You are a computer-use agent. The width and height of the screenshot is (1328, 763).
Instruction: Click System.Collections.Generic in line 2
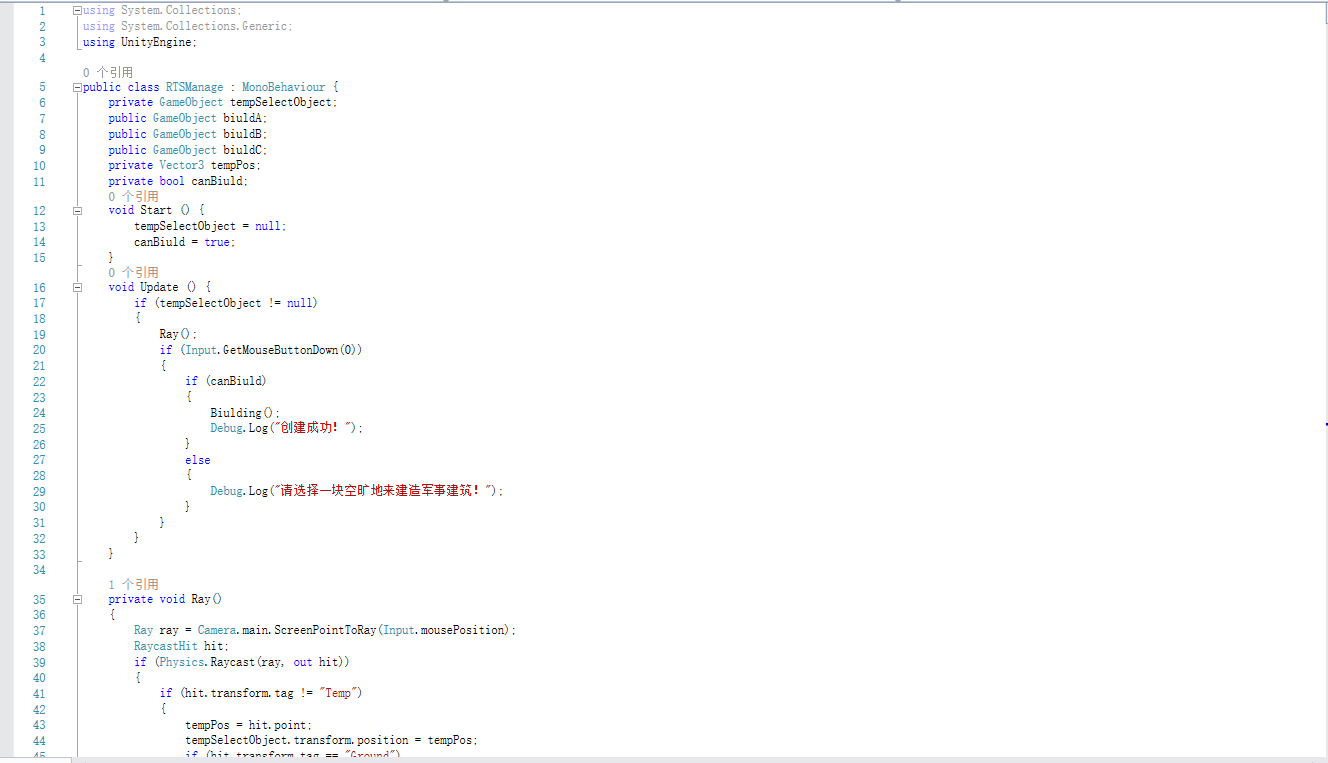204,26
